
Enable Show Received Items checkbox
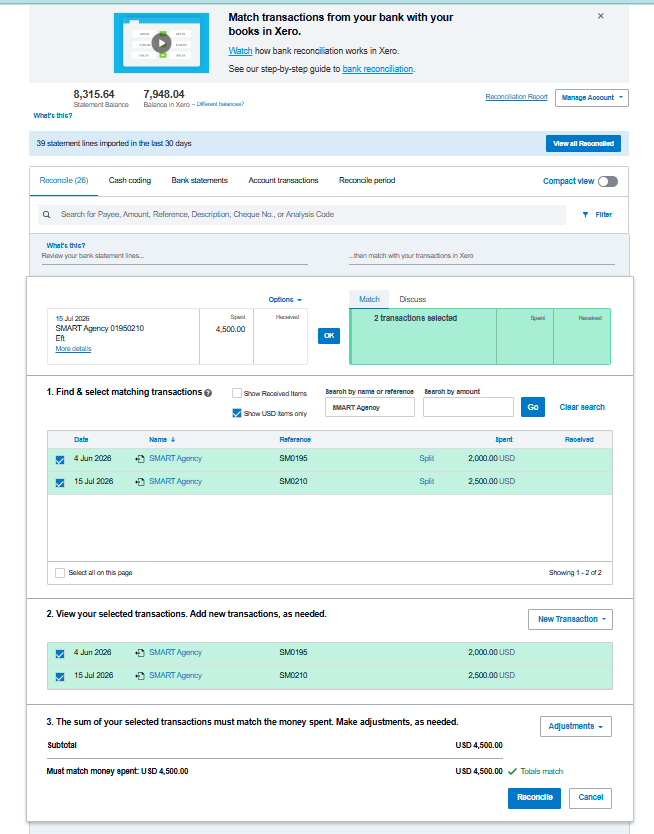pos(237,393)
